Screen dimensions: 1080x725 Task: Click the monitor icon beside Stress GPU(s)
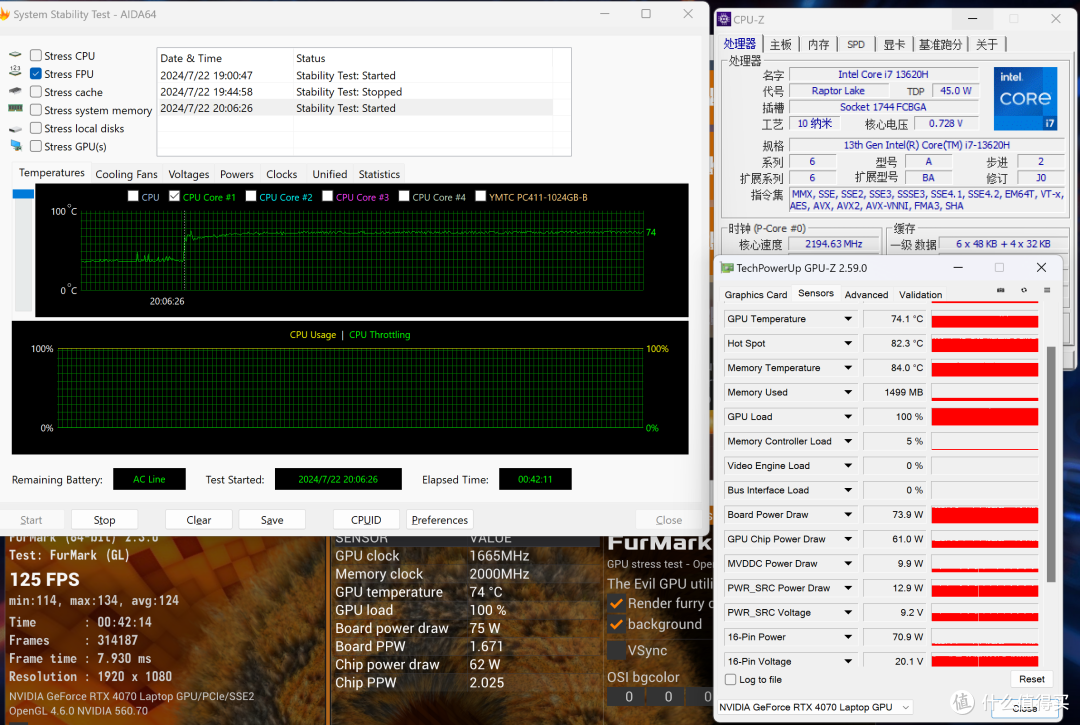tap(15, 146)
